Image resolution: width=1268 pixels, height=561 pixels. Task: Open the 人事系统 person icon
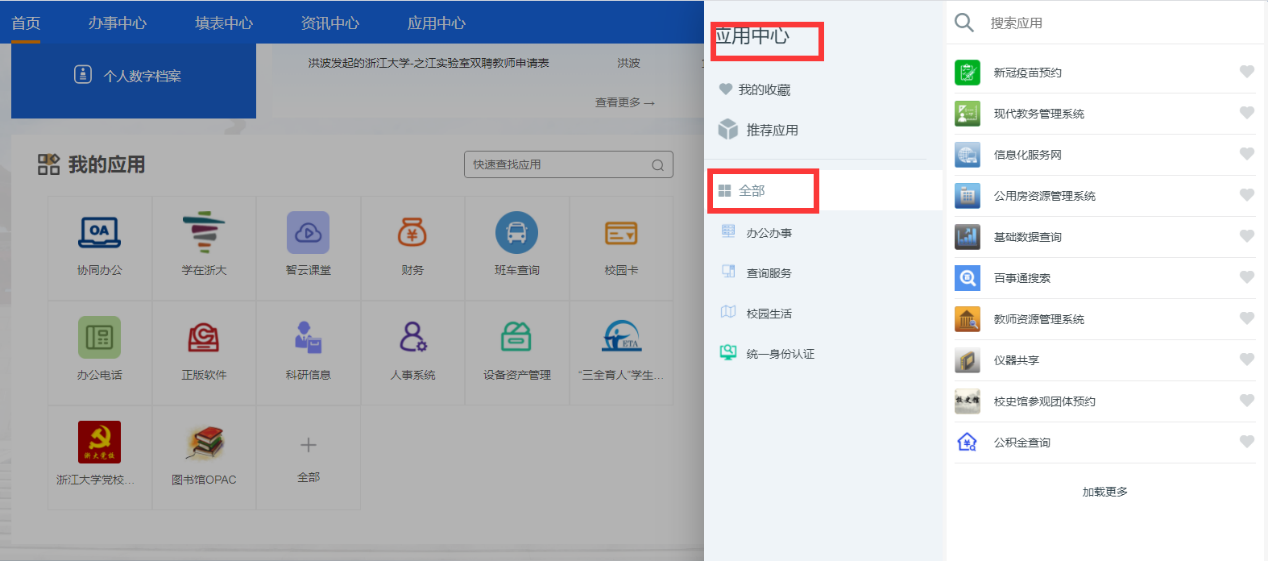(x=412, y=337)
